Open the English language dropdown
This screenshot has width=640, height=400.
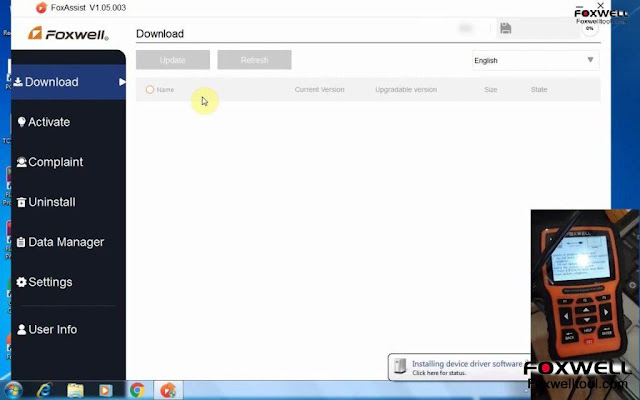[536, 60]
